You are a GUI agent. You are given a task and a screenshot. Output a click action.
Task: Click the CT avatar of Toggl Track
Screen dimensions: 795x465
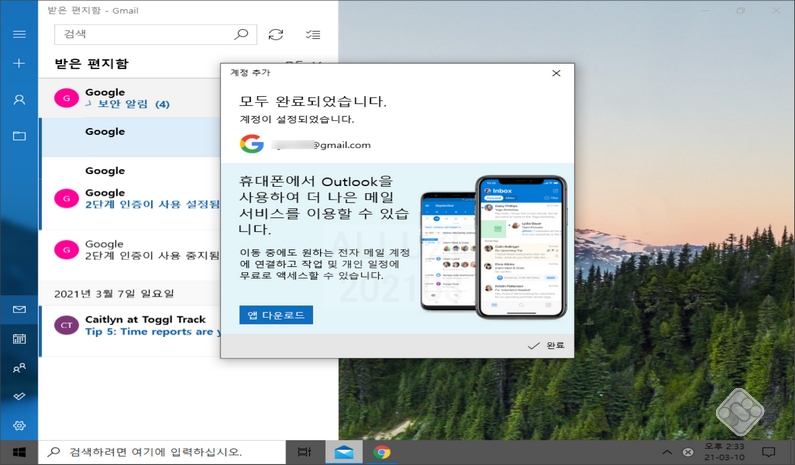tap(66, 325)
